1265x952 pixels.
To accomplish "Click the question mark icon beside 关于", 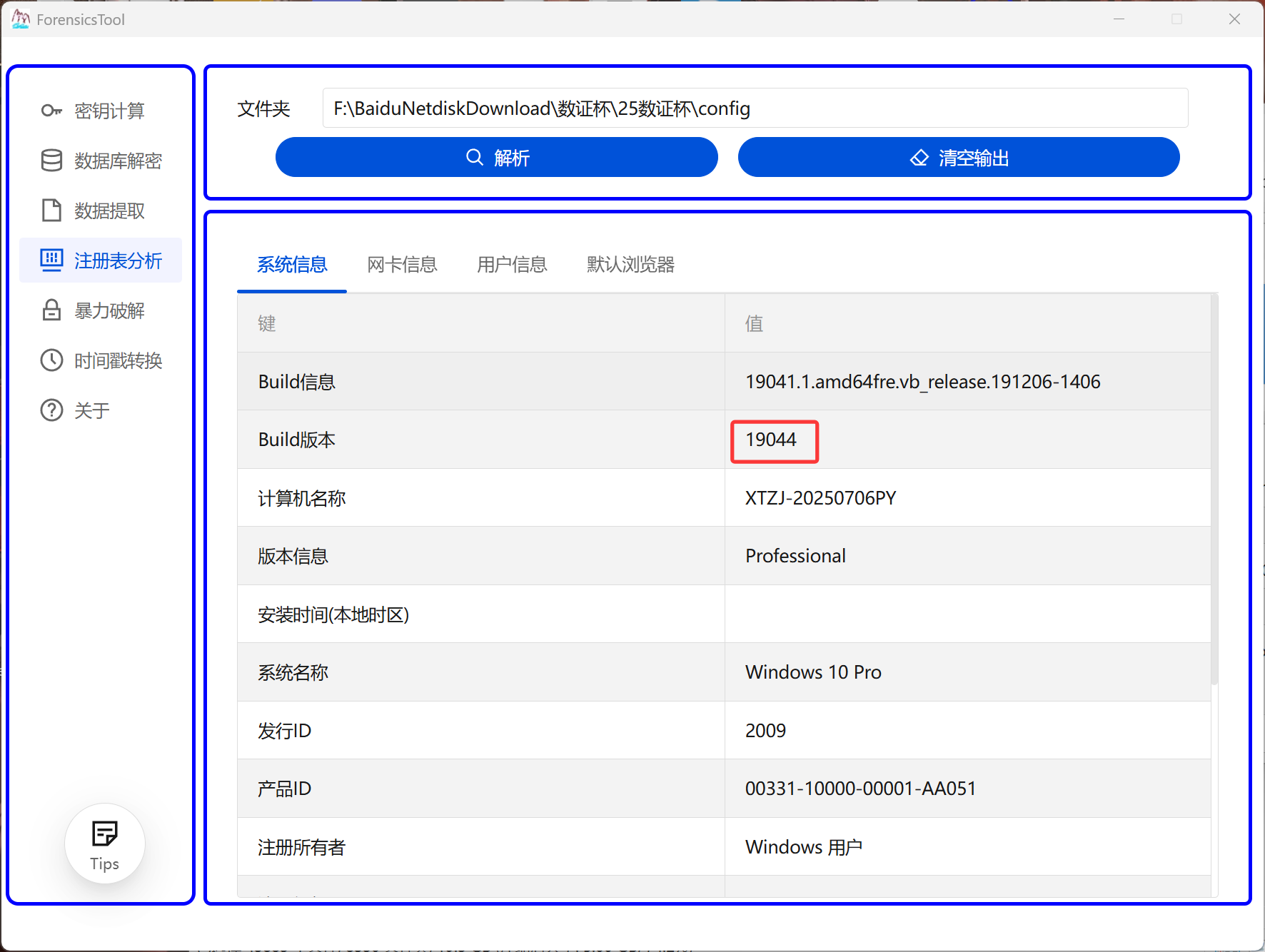I will pos(51,410).
